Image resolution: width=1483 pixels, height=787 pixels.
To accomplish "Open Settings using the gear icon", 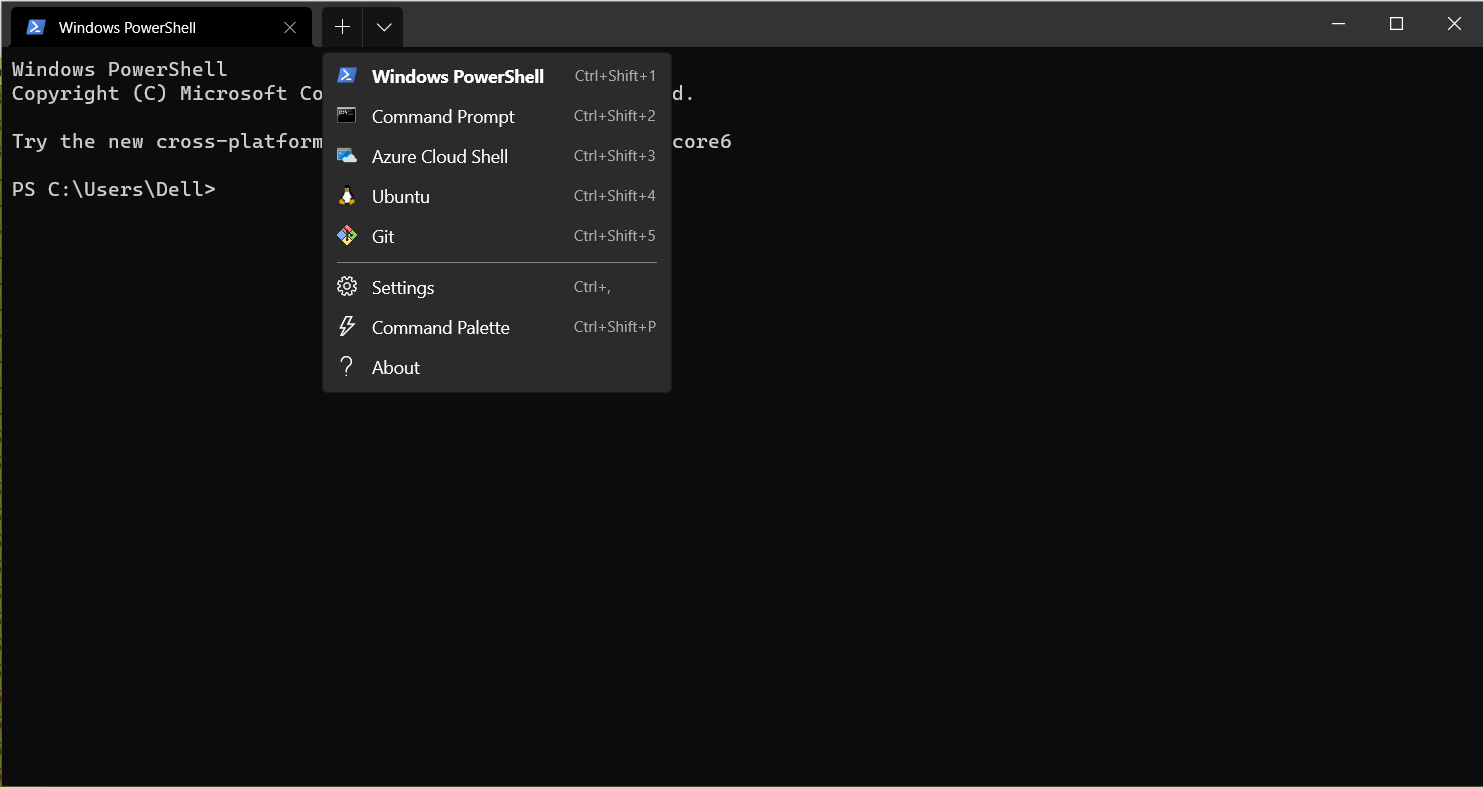I will coord(347,287).
